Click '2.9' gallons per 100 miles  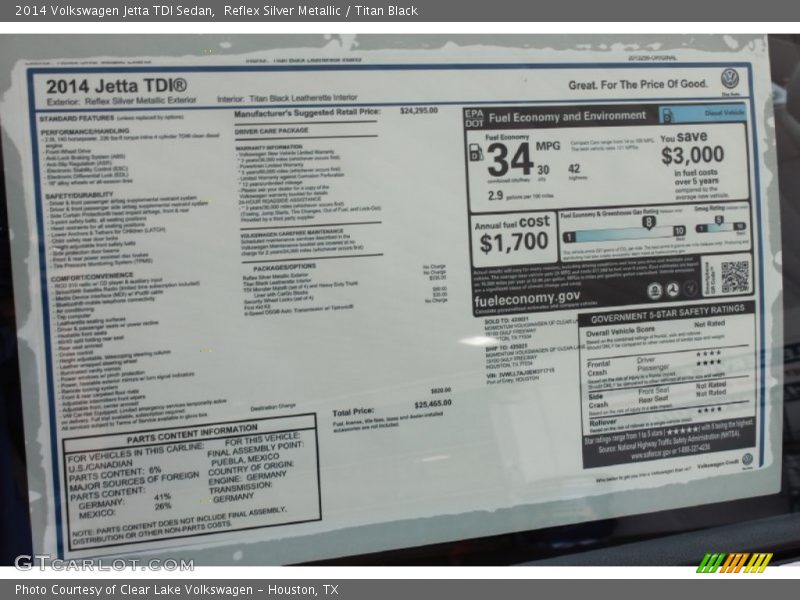pyautogui.click(x=495, y=195)
